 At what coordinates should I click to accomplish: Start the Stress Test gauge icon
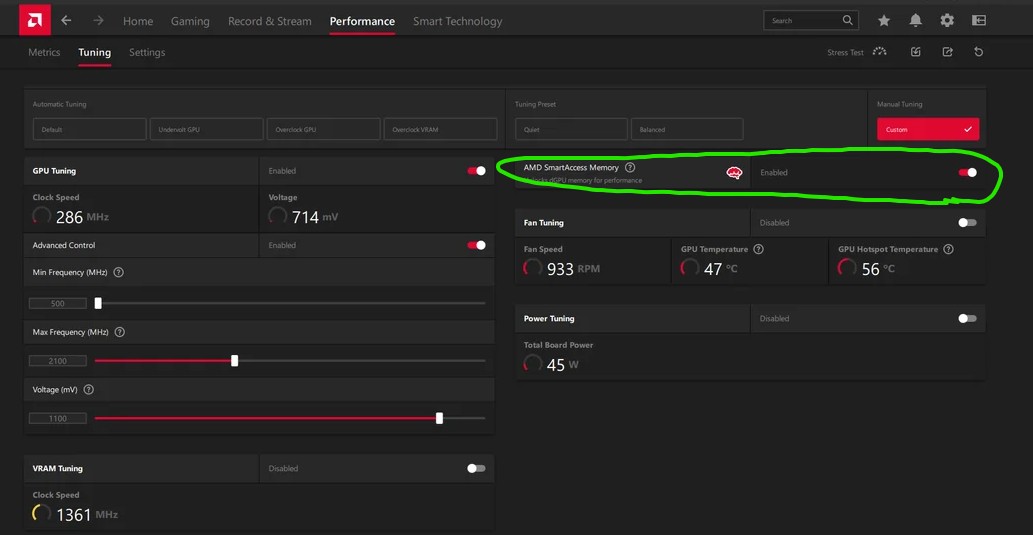click(879, 51)
